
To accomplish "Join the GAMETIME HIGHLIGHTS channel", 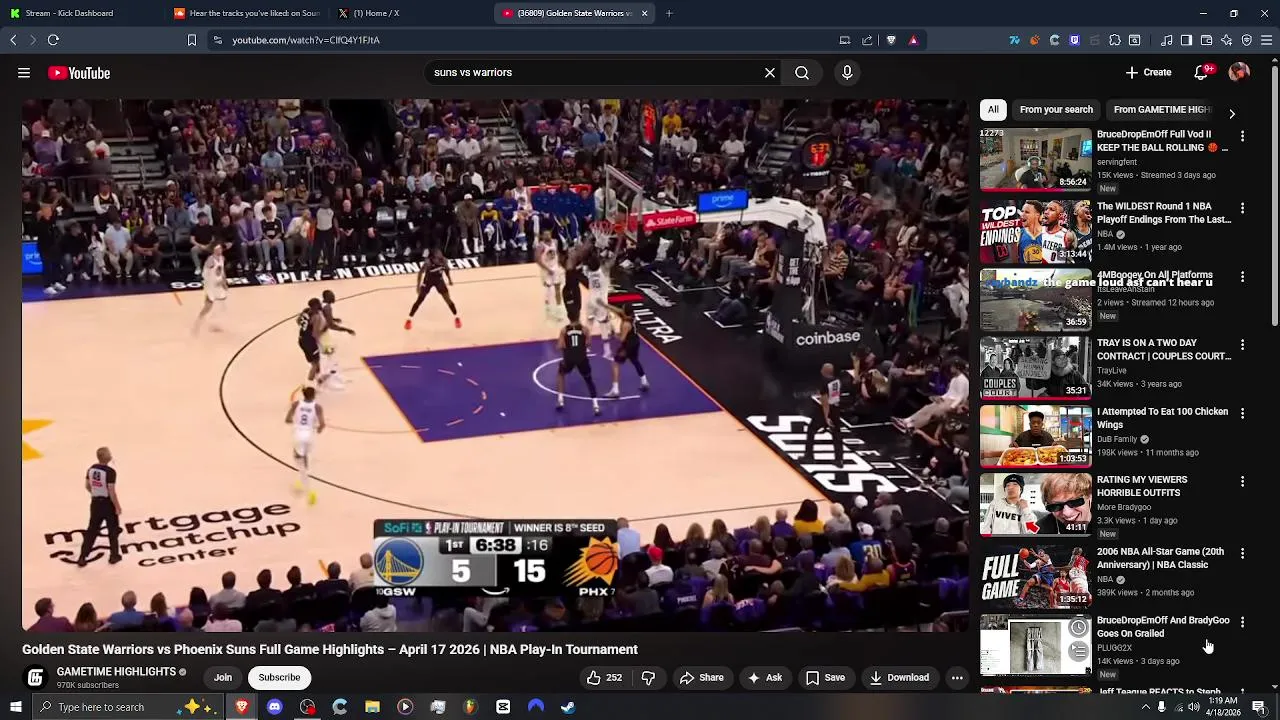I will point(223,678).
